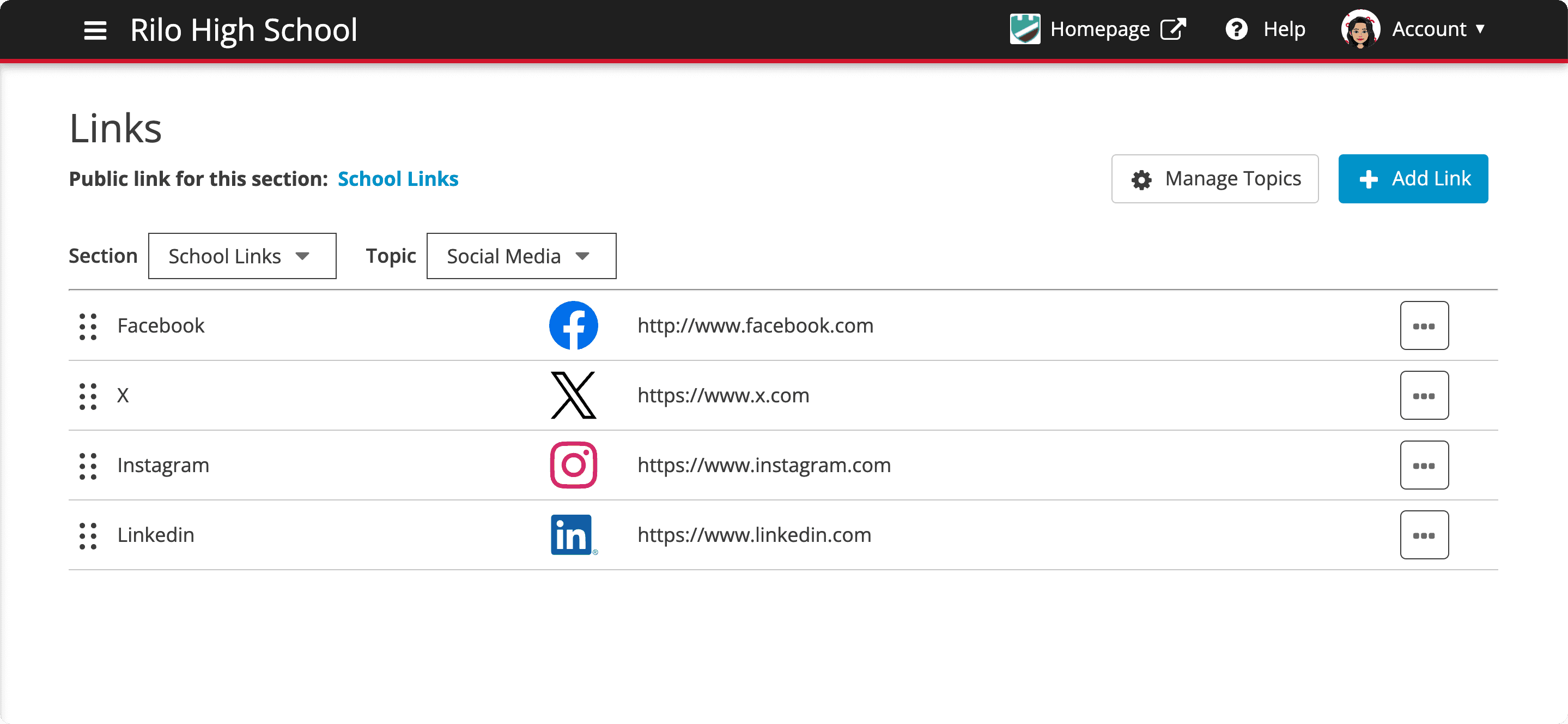Open the Section dropdown showing School Links

click(x=242, y=256)
